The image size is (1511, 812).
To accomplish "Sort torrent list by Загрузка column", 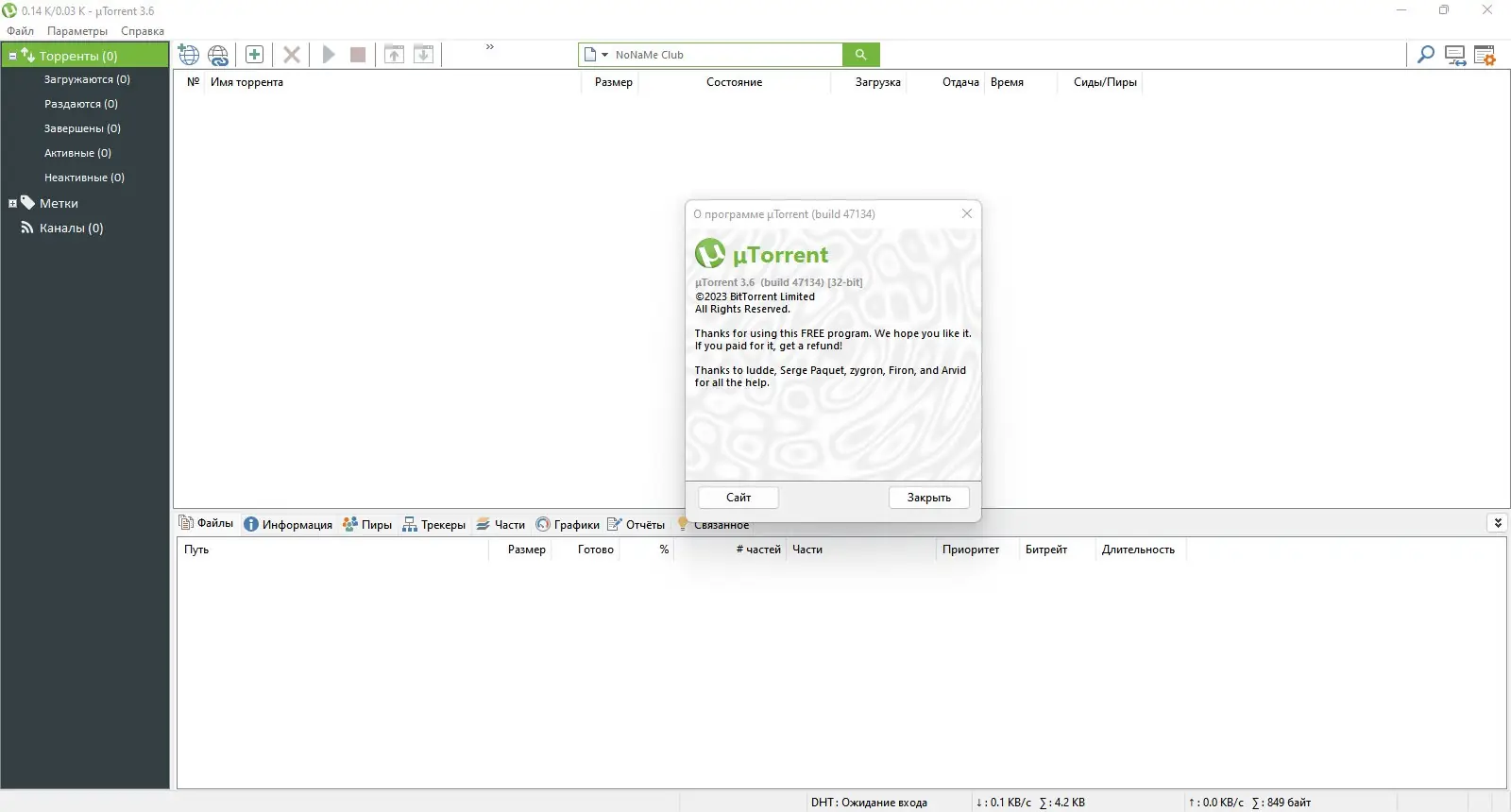I will pyautogui.click(x=878, y=82).
